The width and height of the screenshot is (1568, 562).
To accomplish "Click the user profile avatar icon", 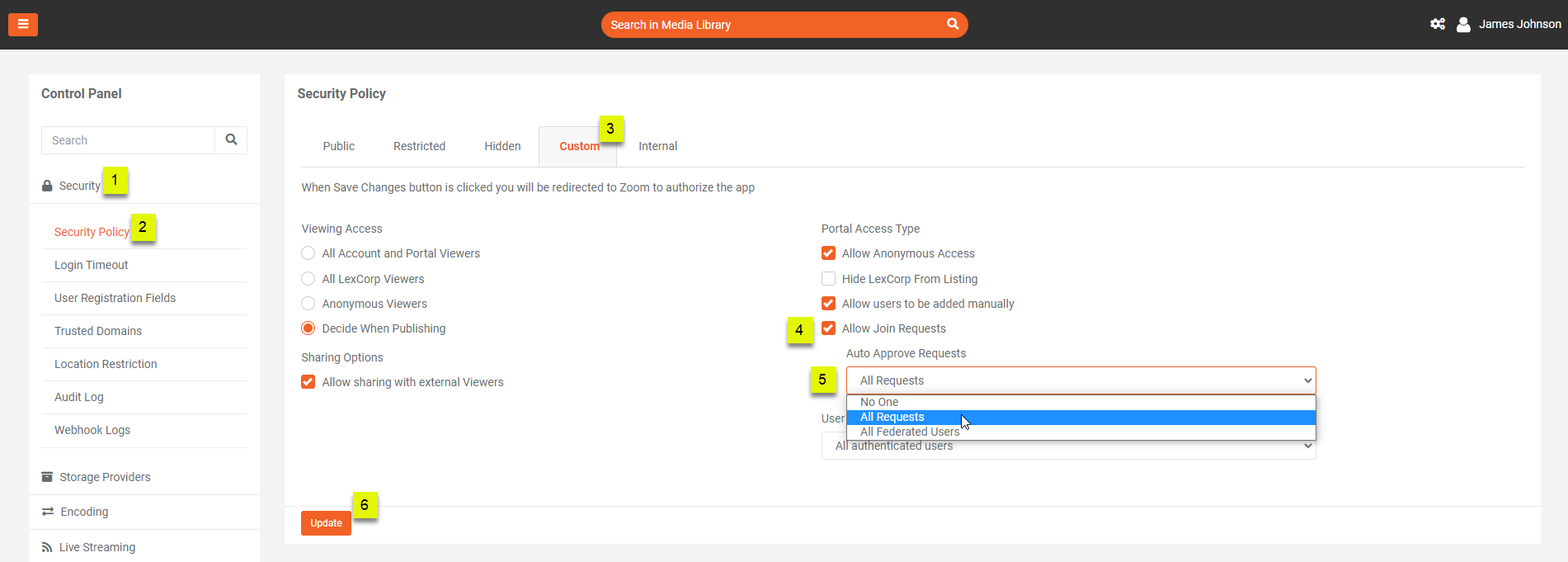I will (1463, 25).
